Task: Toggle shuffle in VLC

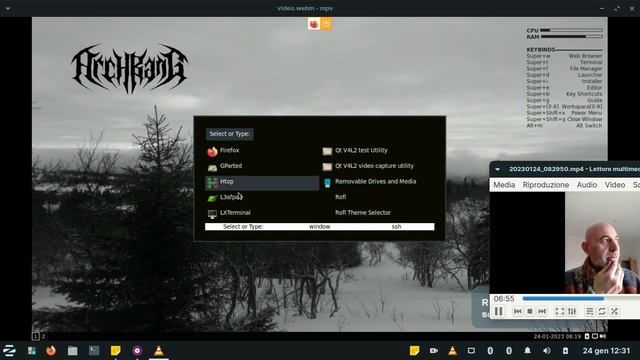Action: [614, 311]
